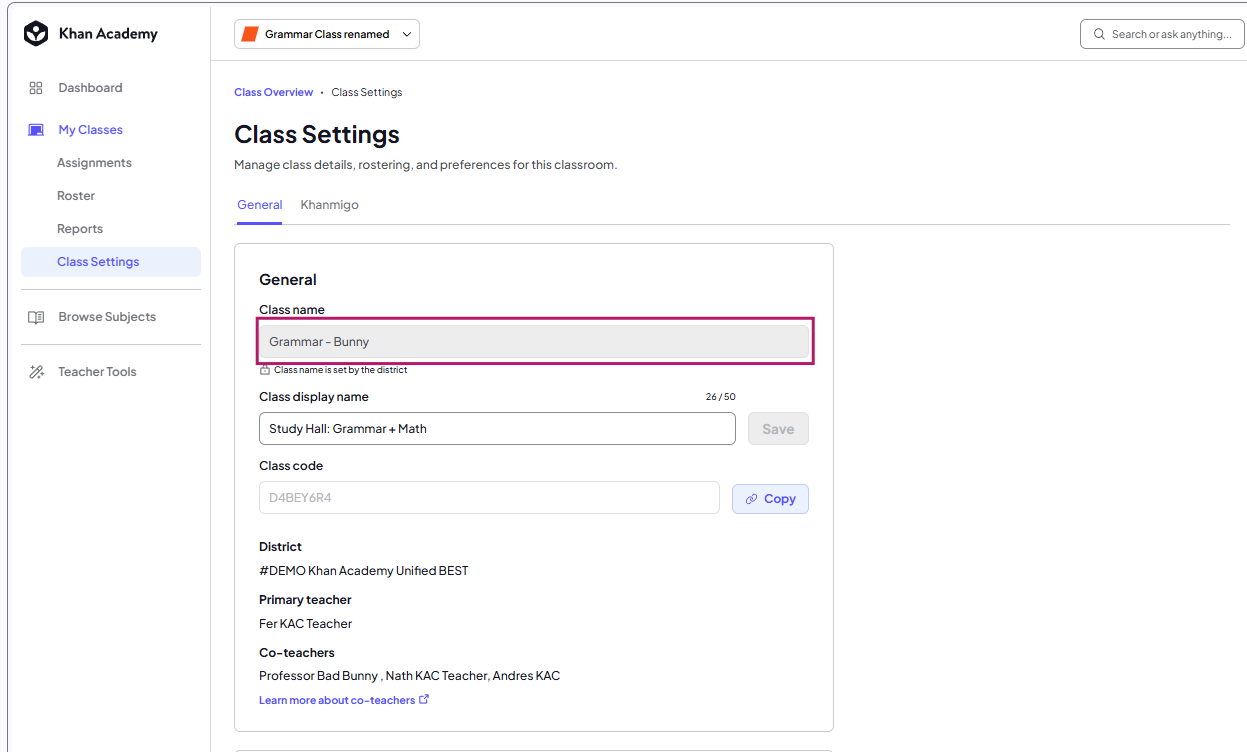Click the Class Settings breadcrumb text

coord(367,92)
